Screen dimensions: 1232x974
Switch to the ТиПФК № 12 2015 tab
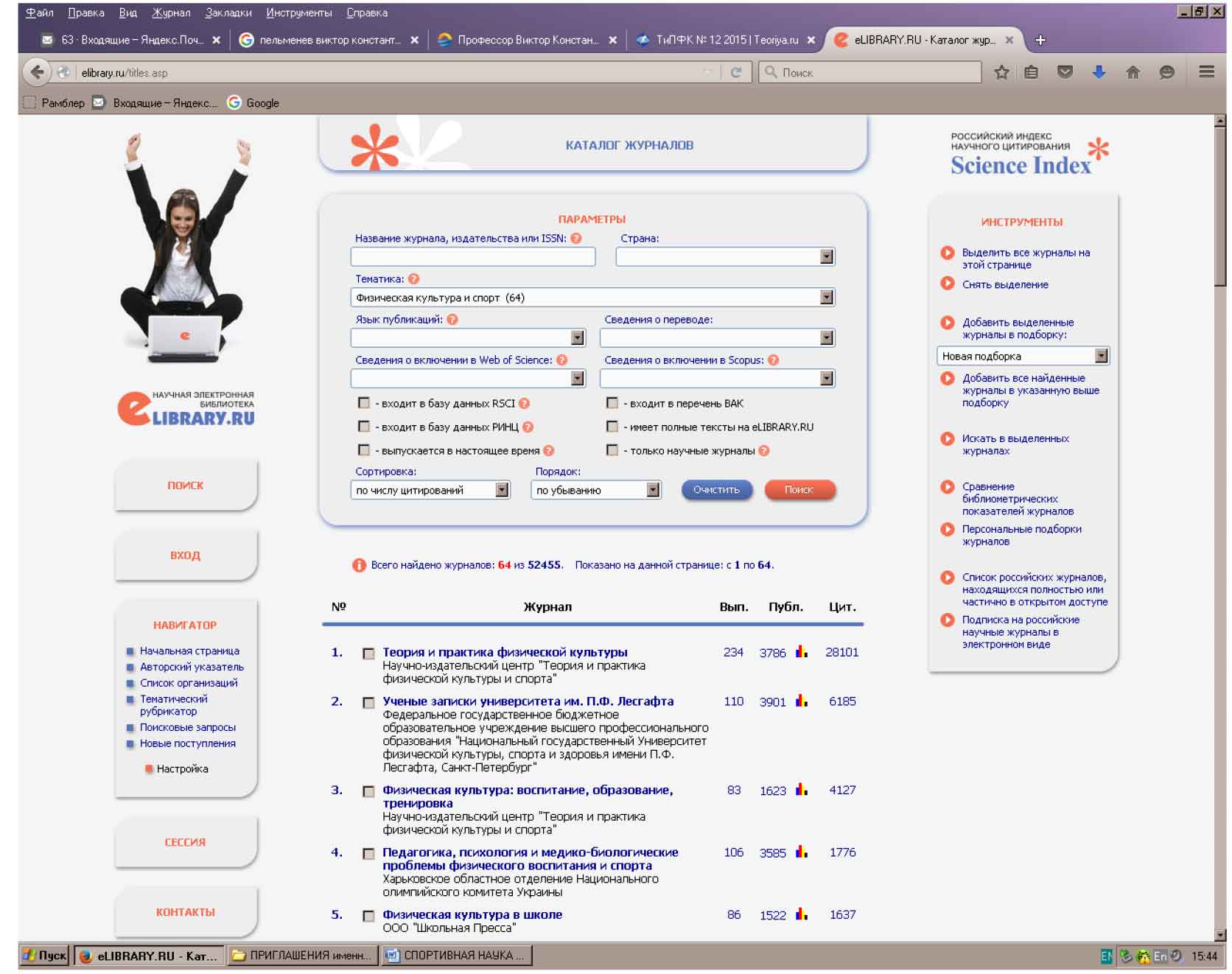click(725, 40)
